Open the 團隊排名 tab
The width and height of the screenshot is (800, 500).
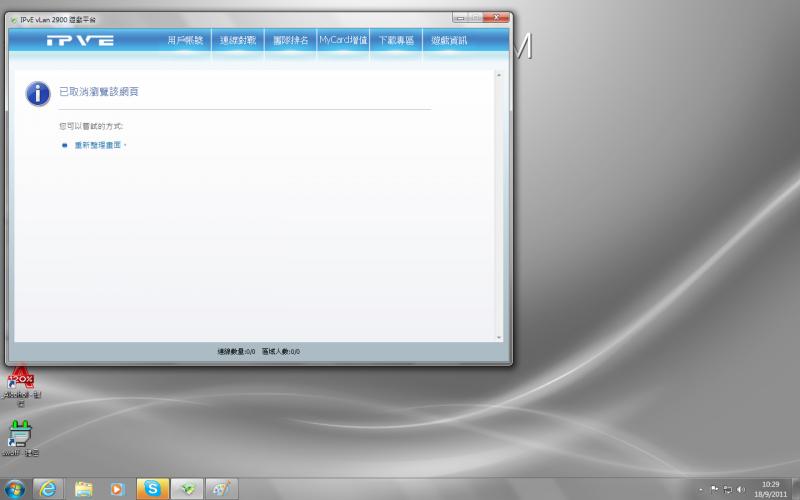click(x=290, y=40)
